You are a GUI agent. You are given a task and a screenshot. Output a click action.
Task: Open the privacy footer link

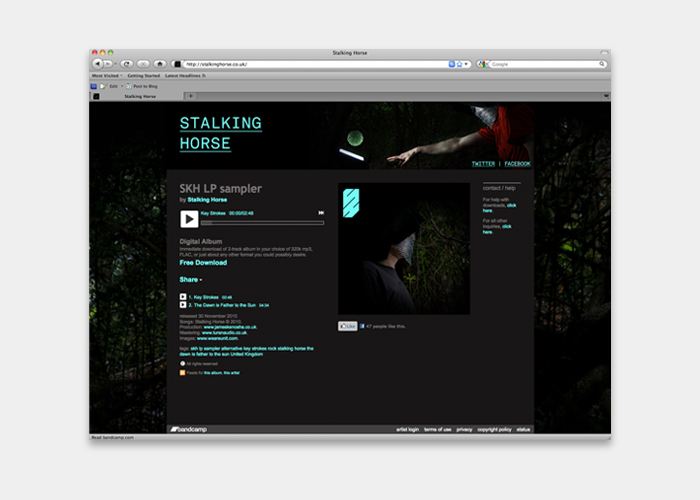[x=464, y=429]
